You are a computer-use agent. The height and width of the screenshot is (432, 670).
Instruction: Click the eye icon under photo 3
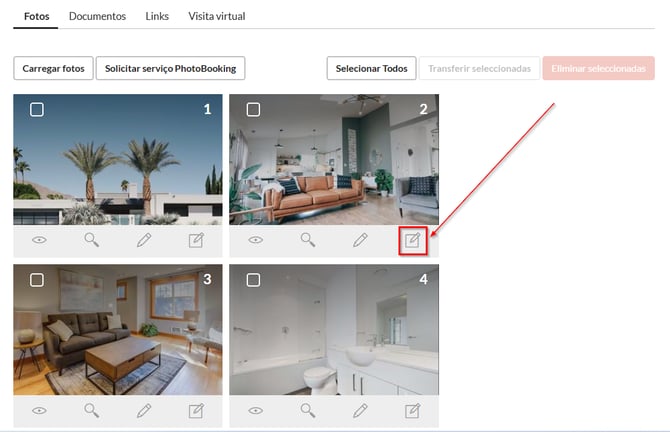pyautogui.click(x=40, y=410)
